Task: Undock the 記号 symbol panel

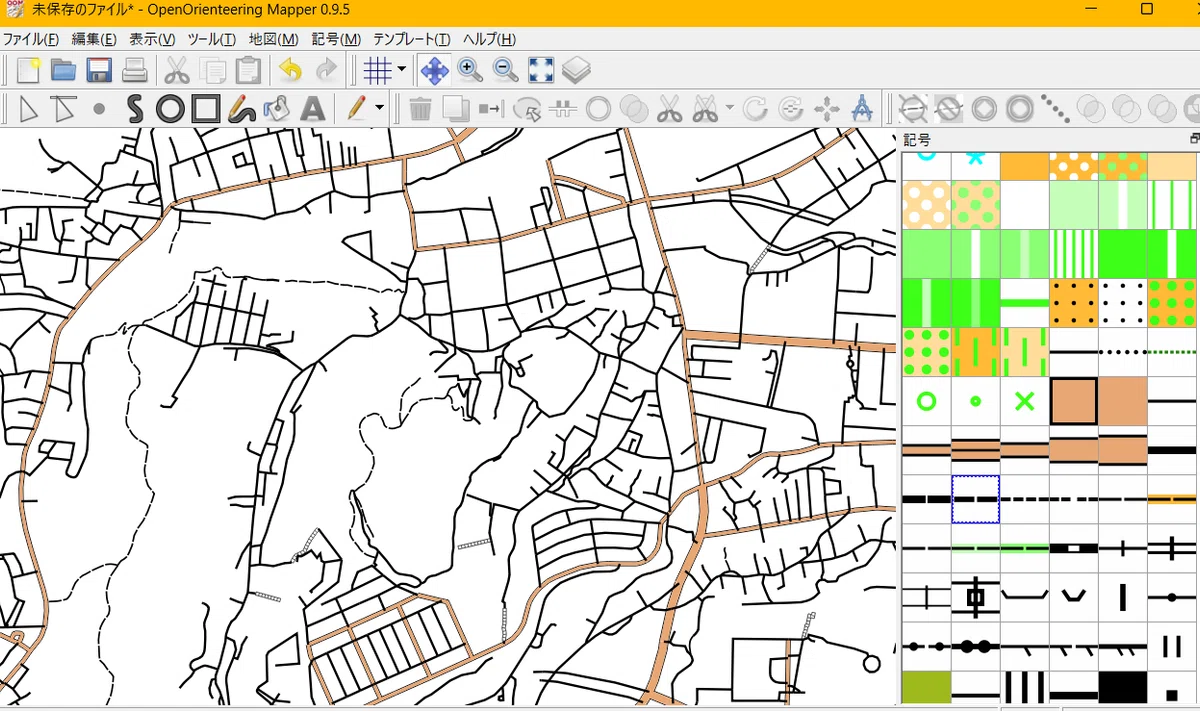Action: point(1194,139)
